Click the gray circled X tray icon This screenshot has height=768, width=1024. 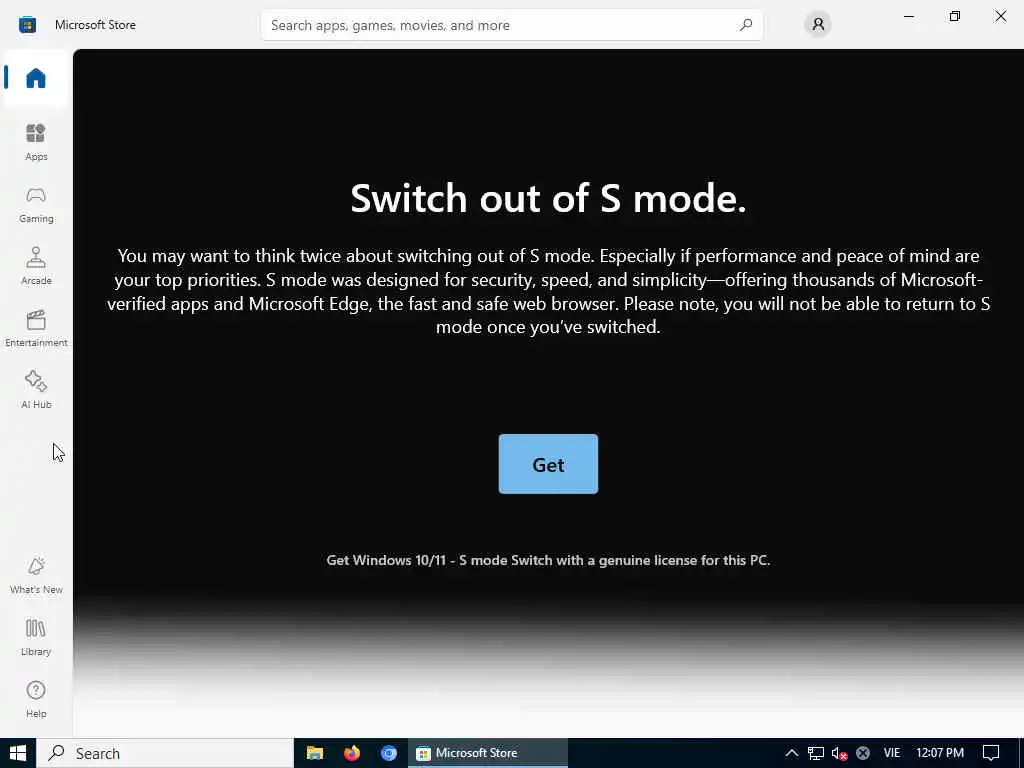[863, 753]
